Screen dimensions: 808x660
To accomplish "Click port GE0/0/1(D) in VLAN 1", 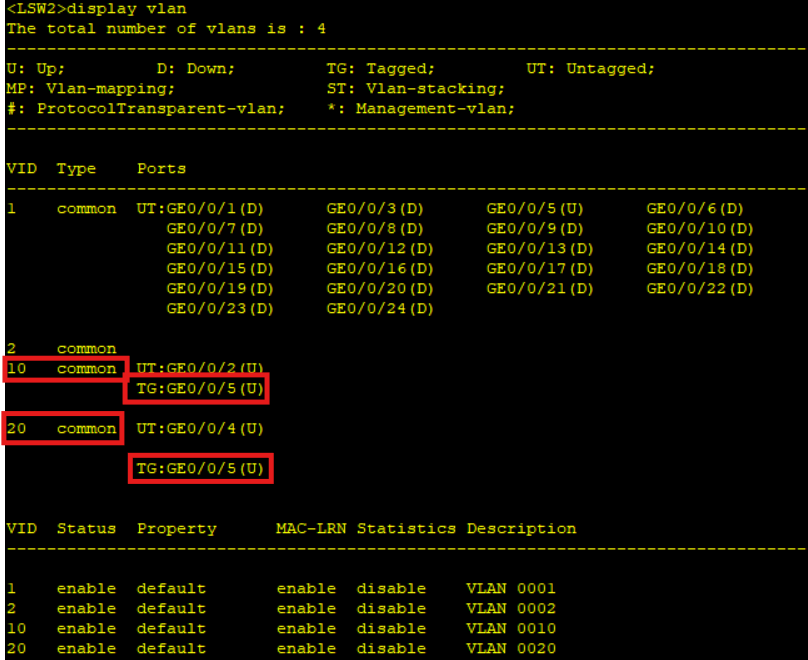I will 215,209.
